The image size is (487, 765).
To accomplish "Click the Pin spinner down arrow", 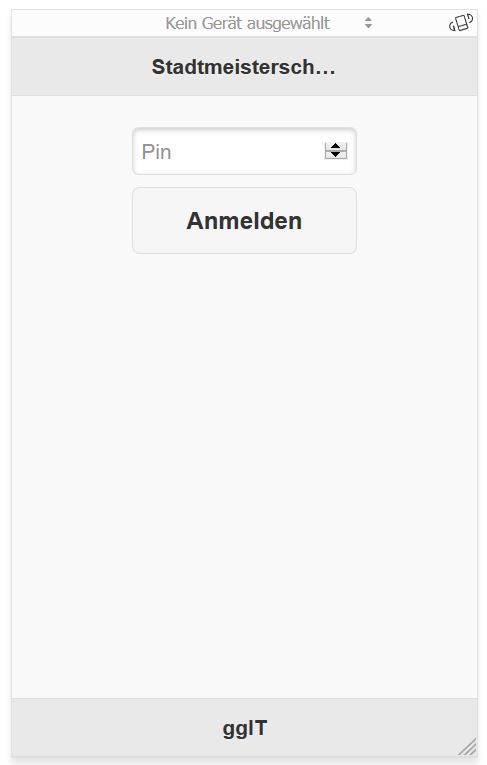I will tap(336, 155).
